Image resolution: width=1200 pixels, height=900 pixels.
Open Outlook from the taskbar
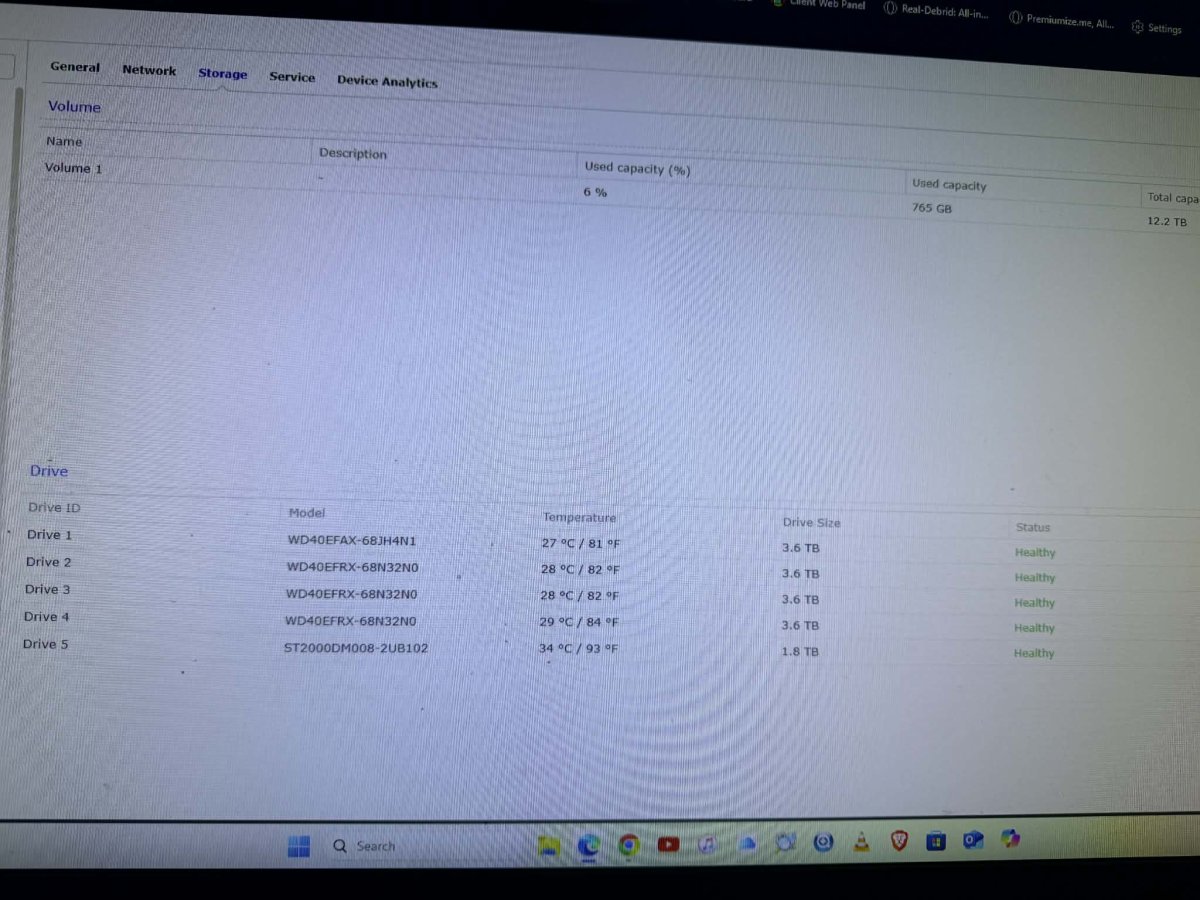click(x=973, y=841)
